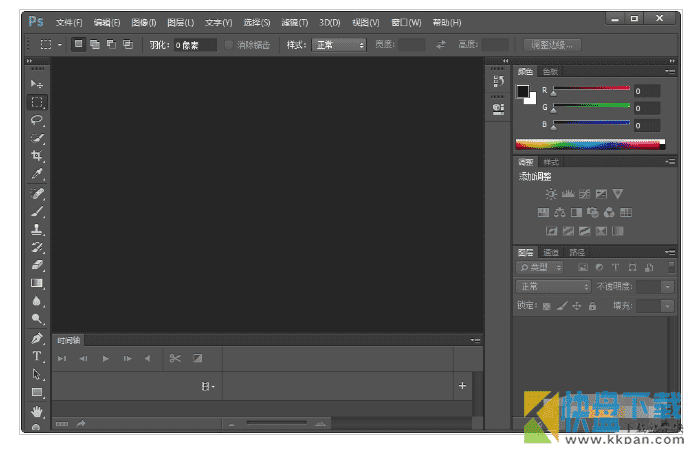Select the Pen tool
Image resolution: width=689 pixels, height=449 pixels.
[x=37, y=338]
